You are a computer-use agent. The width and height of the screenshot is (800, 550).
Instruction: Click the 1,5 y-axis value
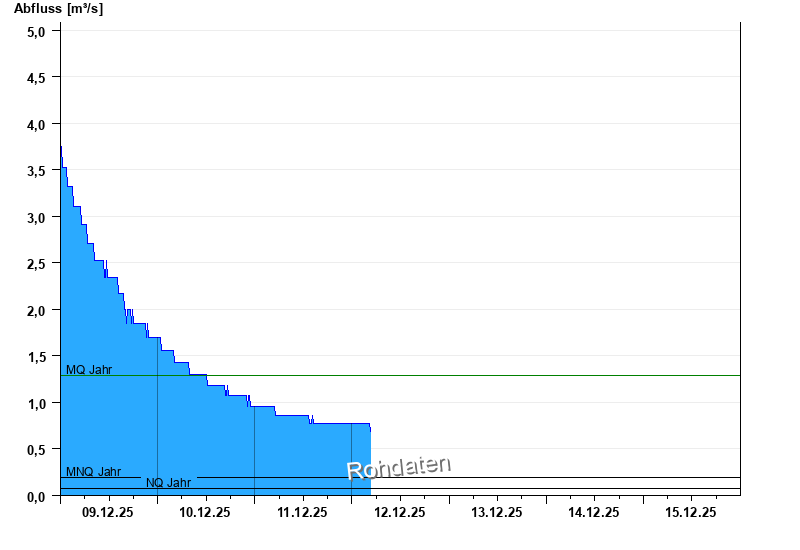(36, 357)
